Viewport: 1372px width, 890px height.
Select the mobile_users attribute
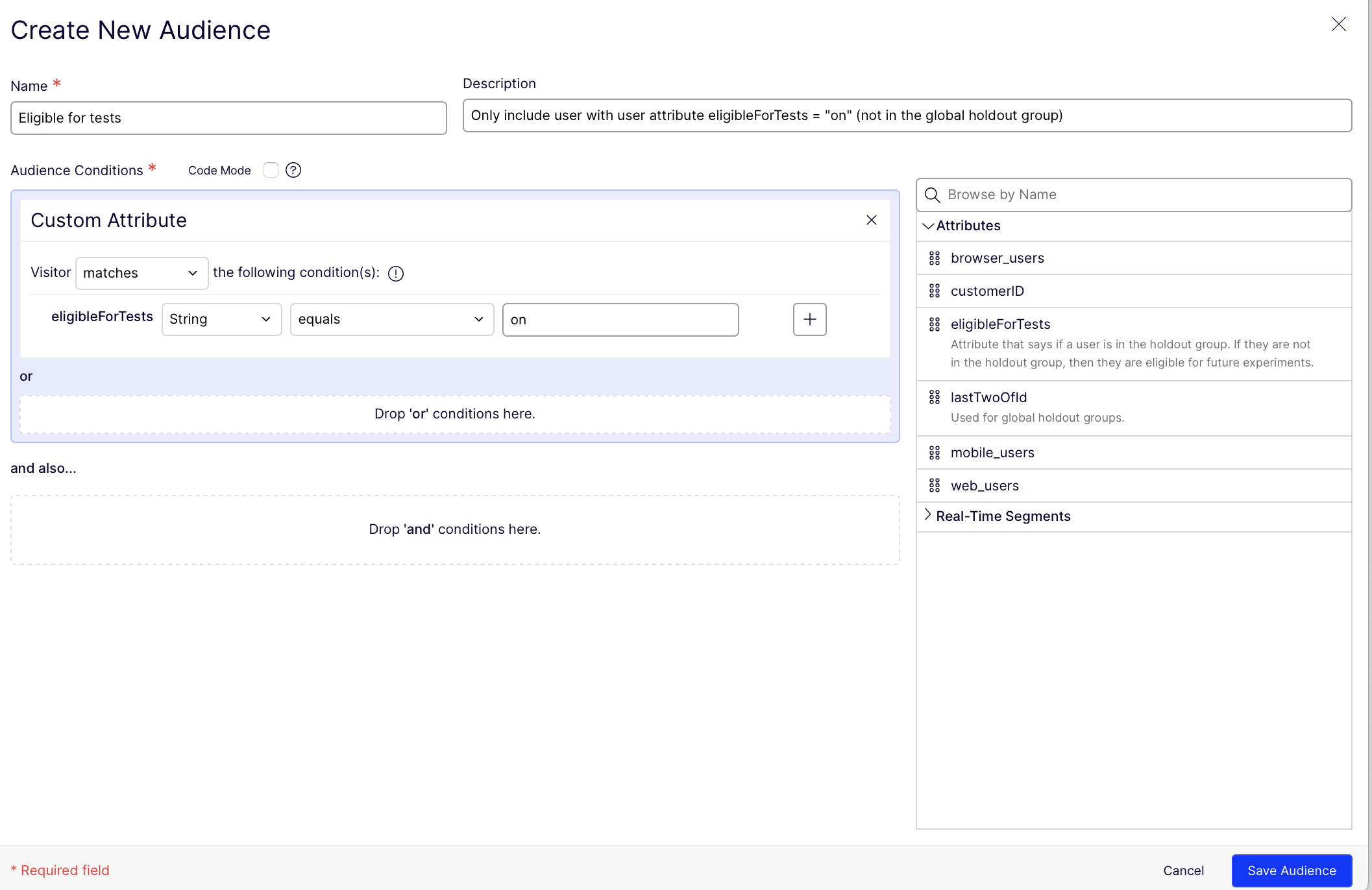(x=992, y=453)
